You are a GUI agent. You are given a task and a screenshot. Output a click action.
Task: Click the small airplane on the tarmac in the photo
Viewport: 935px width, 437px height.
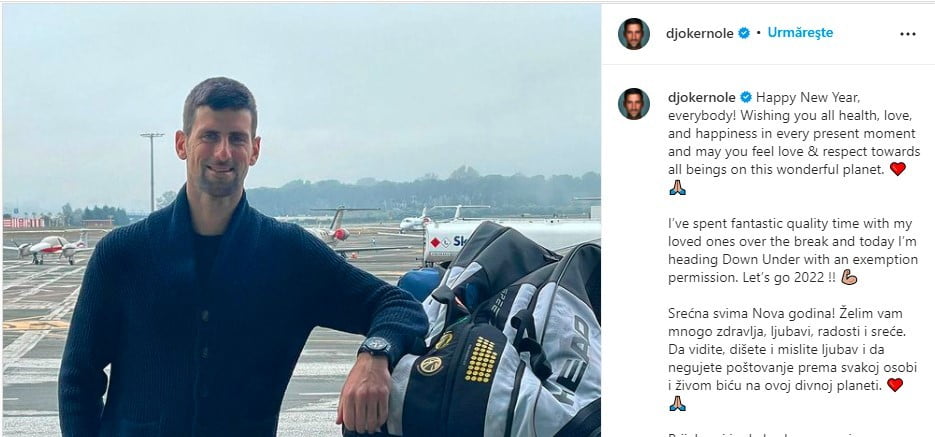(47, 246)
